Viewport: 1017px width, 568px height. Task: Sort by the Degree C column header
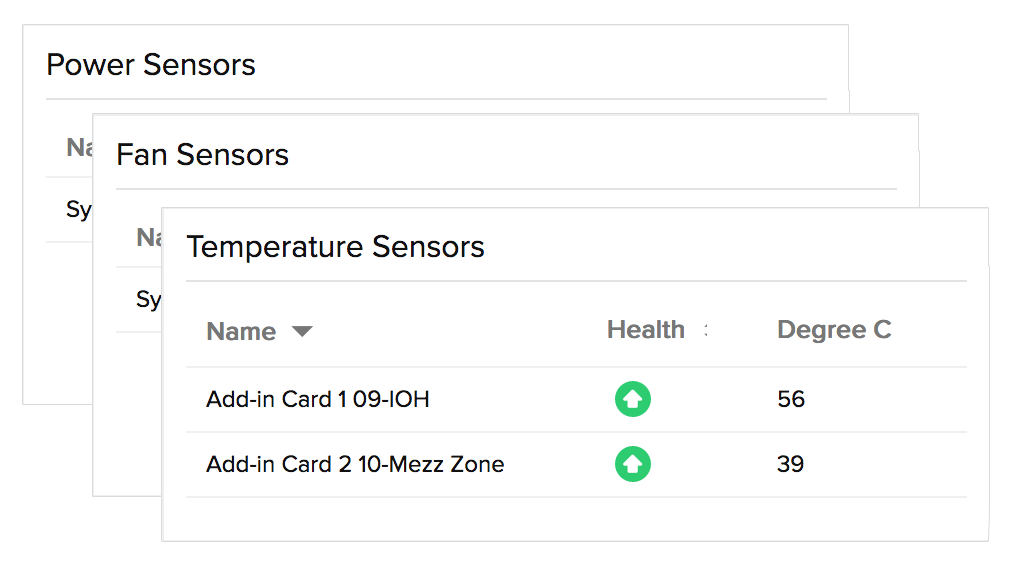click(x=834, y=329)
